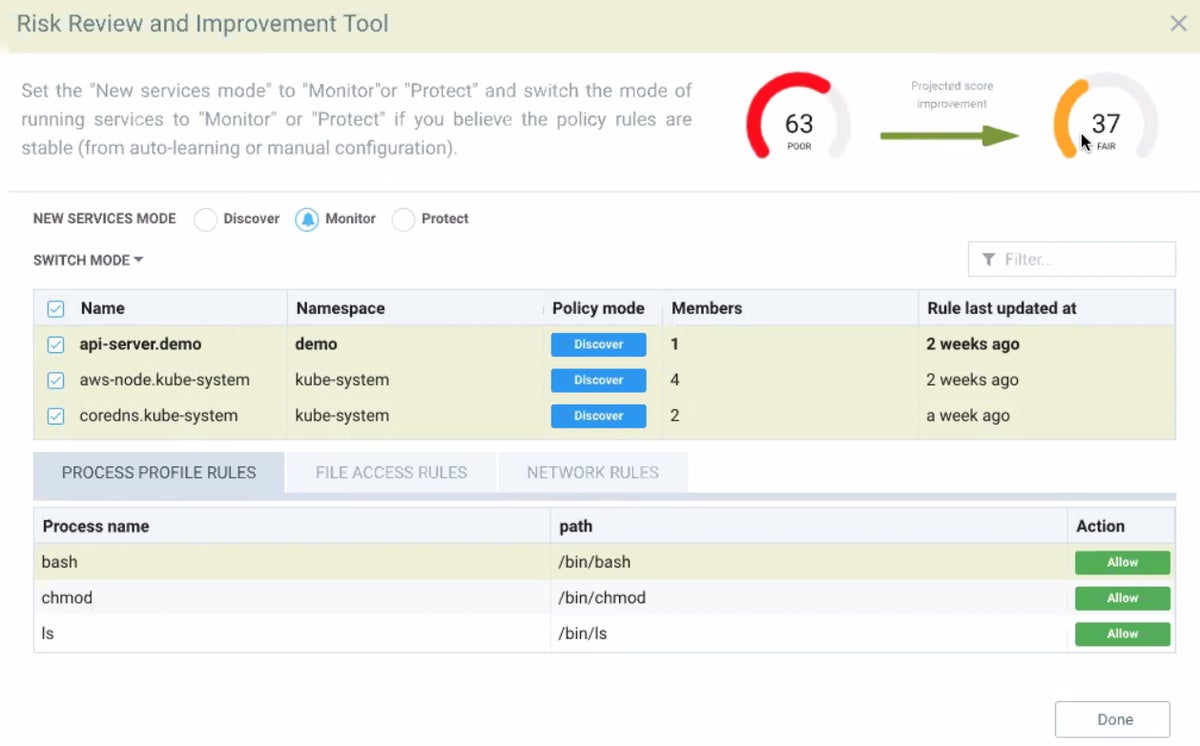
Task: Switch to the Network Rules tab
Action: coord(593,472)
